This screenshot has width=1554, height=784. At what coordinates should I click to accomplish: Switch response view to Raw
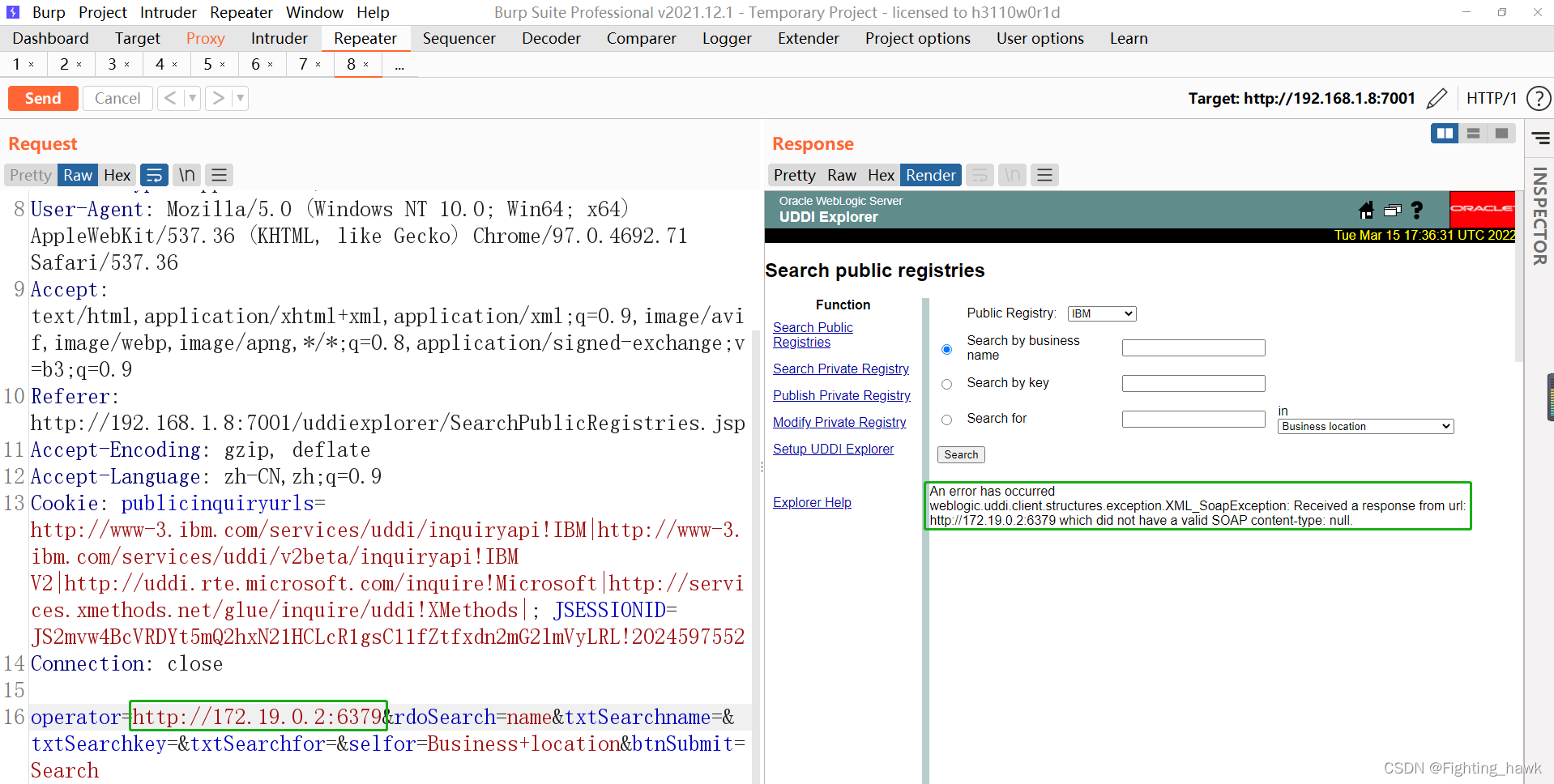click(x=842, y=175)
